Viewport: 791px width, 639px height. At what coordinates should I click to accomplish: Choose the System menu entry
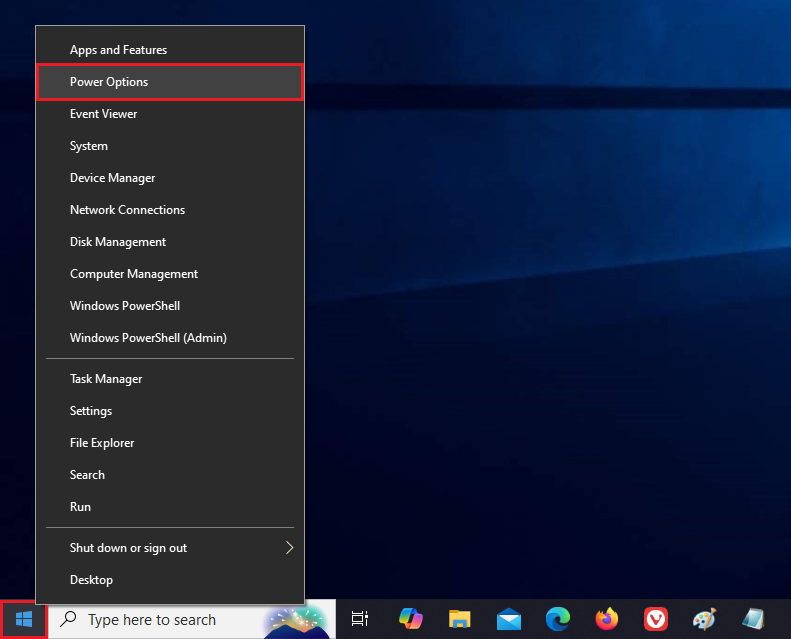pyautogui.click(x=170, y=146)
